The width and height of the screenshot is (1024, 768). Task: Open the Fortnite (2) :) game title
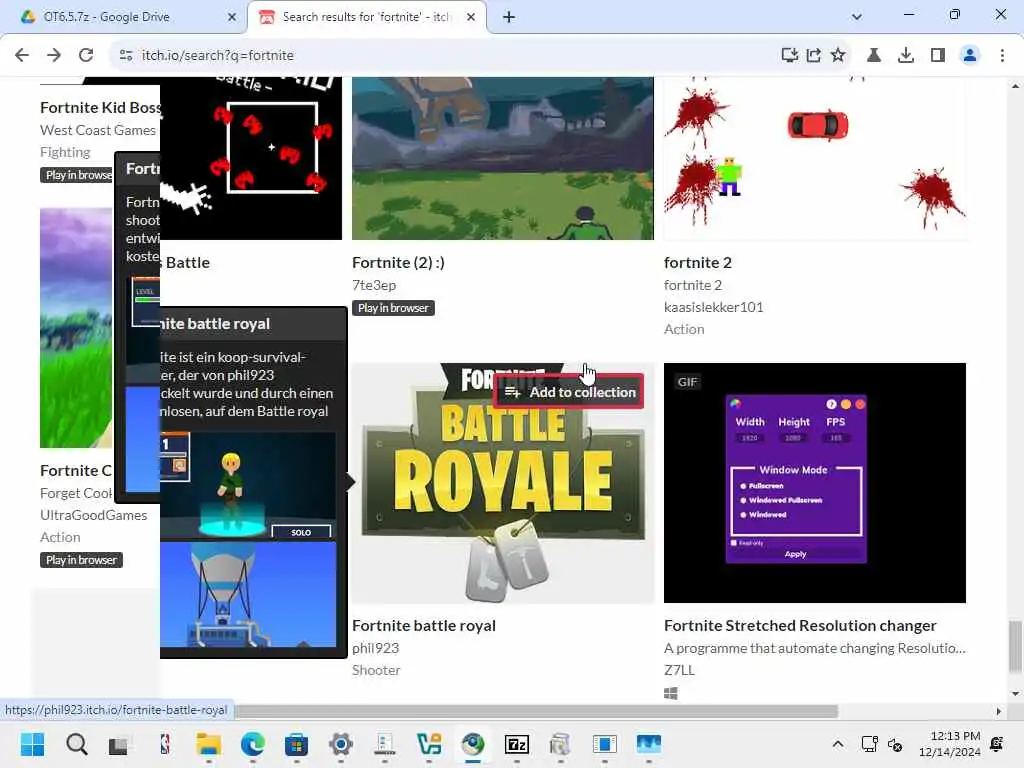pos(398,263)
